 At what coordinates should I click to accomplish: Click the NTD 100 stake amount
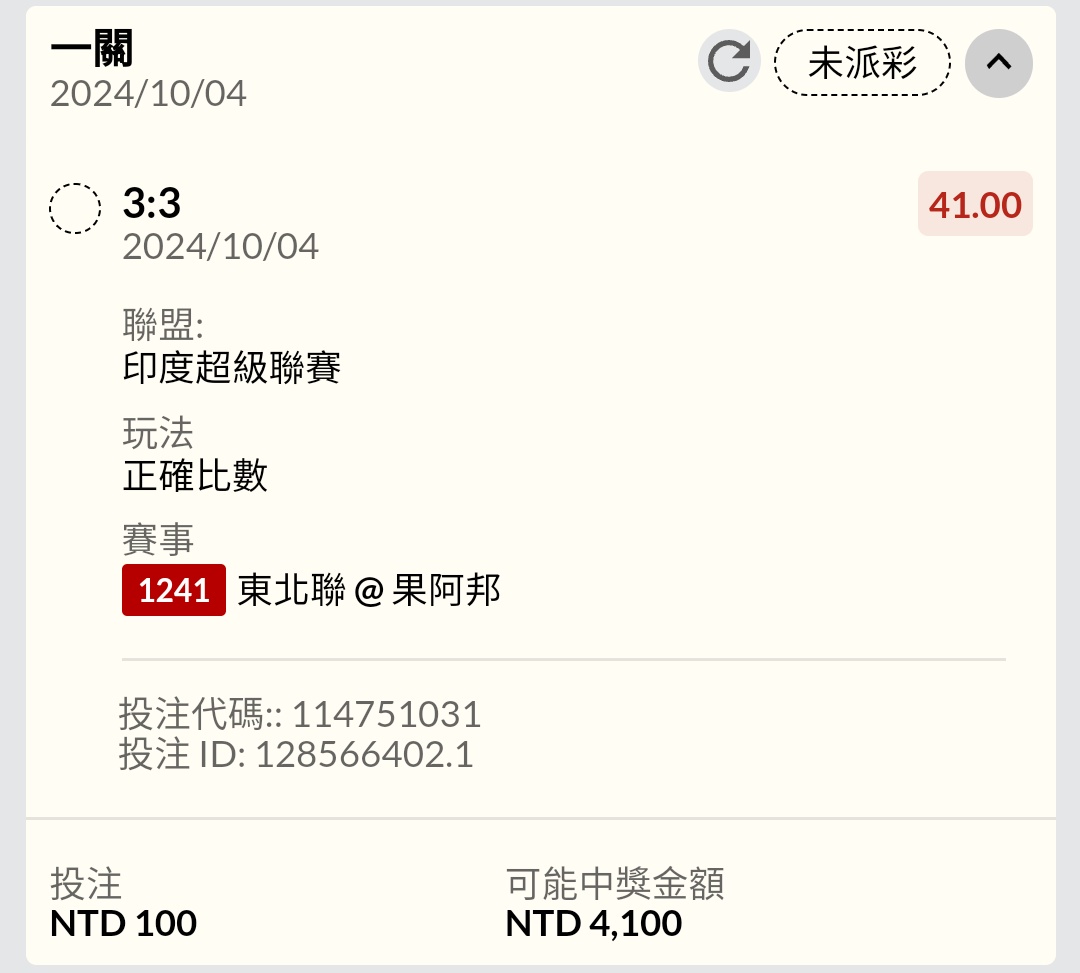coord(123,922)
